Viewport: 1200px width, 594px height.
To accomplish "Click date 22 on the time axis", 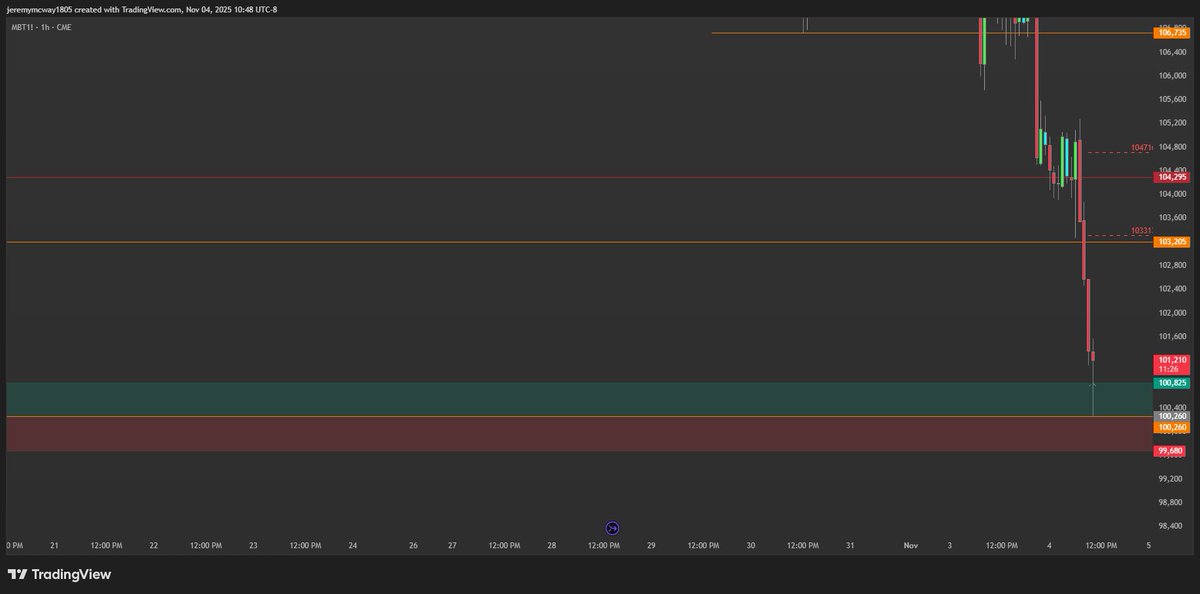I will 153,546.
